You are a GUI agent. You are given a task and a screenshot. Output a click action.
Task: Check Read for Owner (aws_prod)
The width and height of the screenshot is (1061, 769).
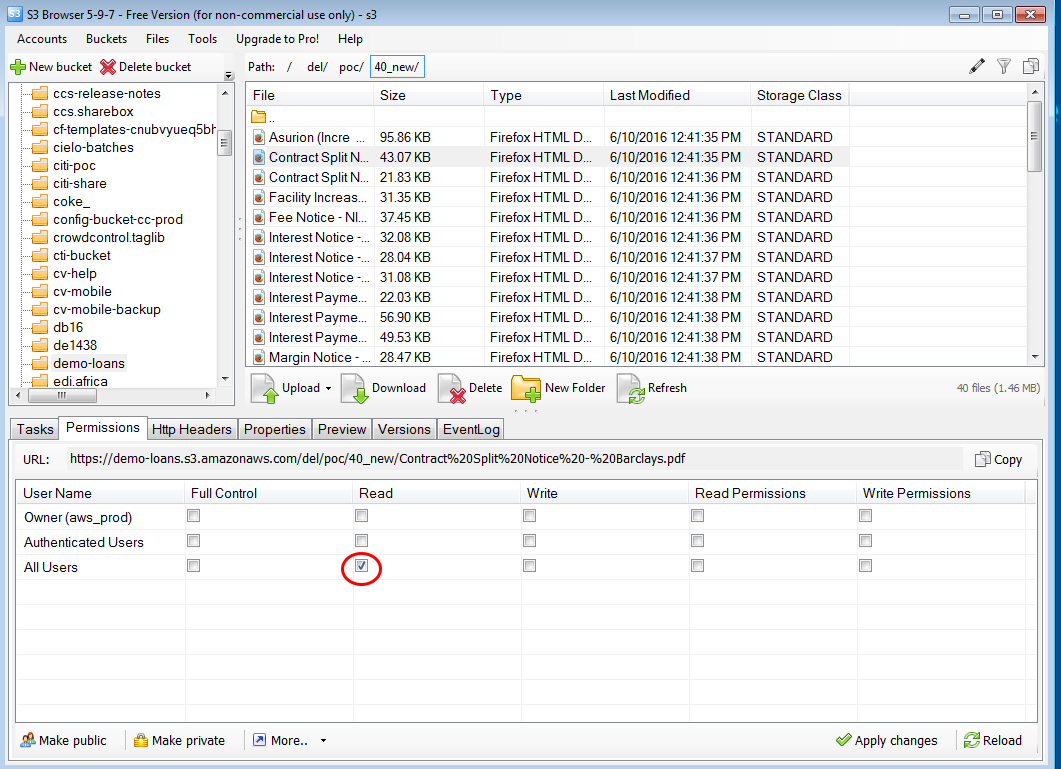click(x=361, y=516)
